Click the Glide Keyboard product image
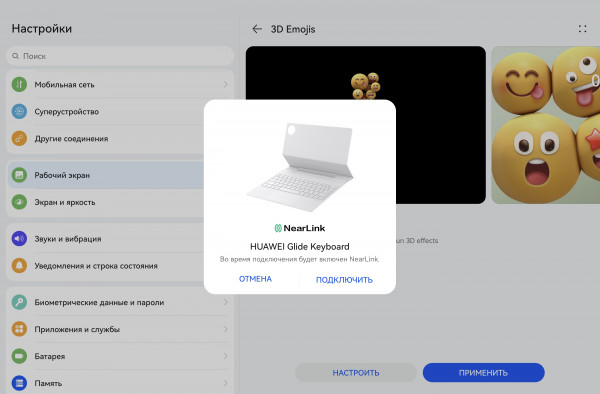 tap(300, 166)
